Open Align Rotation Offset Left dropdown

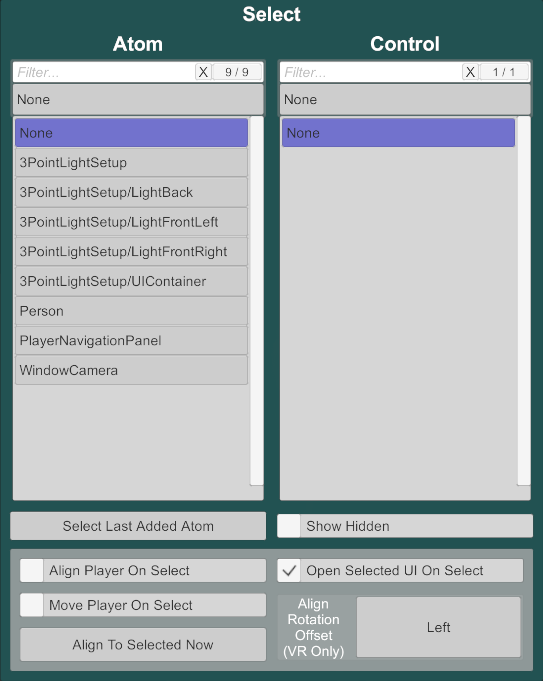pos(439,627)
